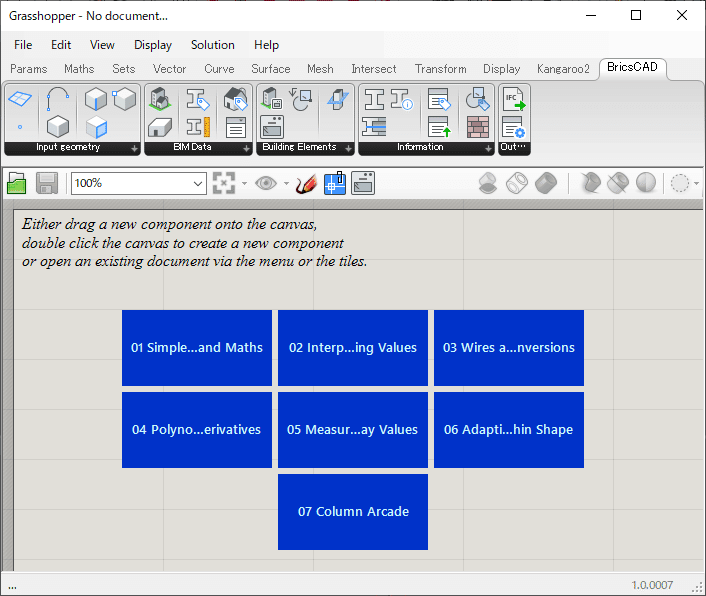Select the cube with highlighted vertex icon
Image resolution: width=706 pixels, height=596 pixels.
pos(124,99)
